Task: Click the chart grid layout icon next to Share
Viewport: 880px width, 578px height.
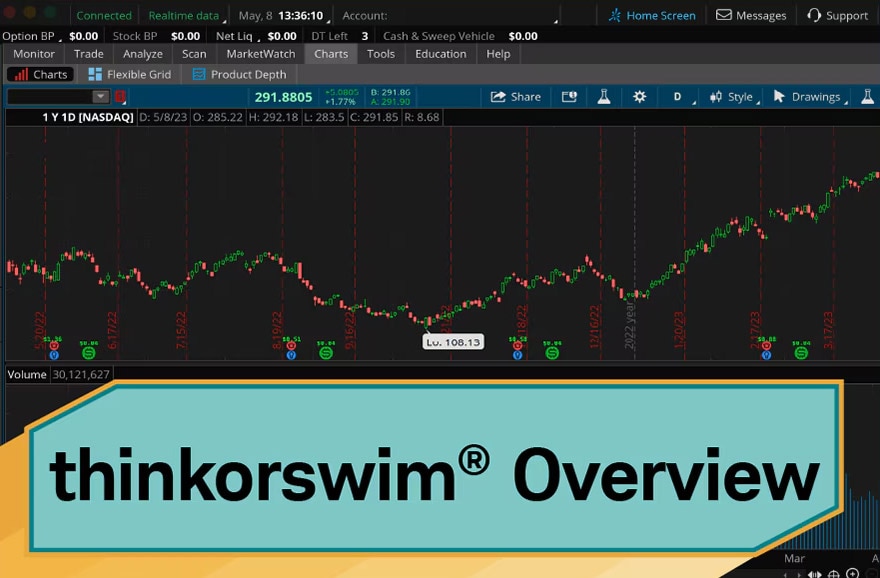Action: coord(570,97)
